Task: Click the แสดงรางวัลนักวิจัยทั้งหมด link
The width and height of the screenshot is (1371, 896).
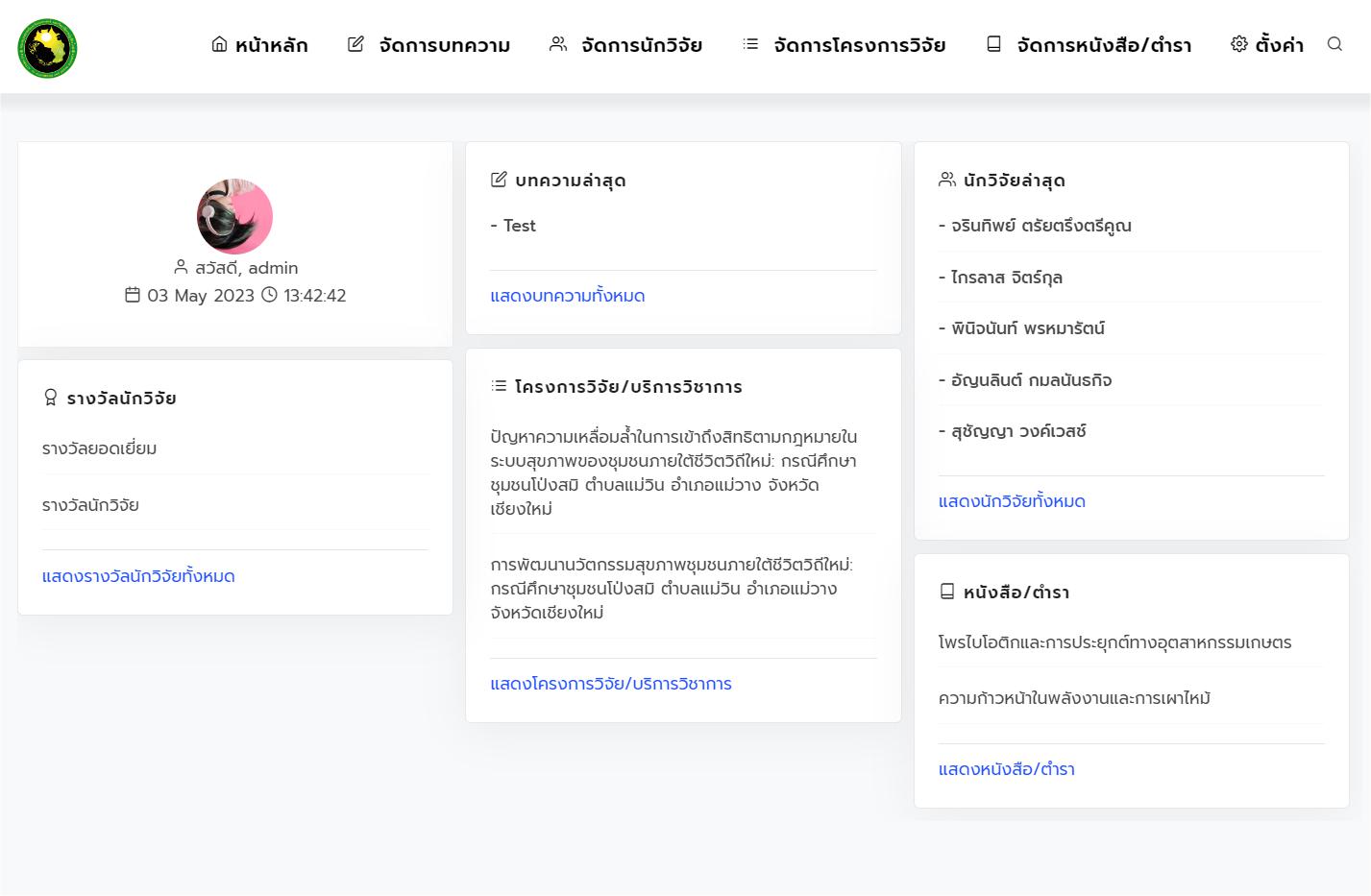Action: [x=138, y=576]
